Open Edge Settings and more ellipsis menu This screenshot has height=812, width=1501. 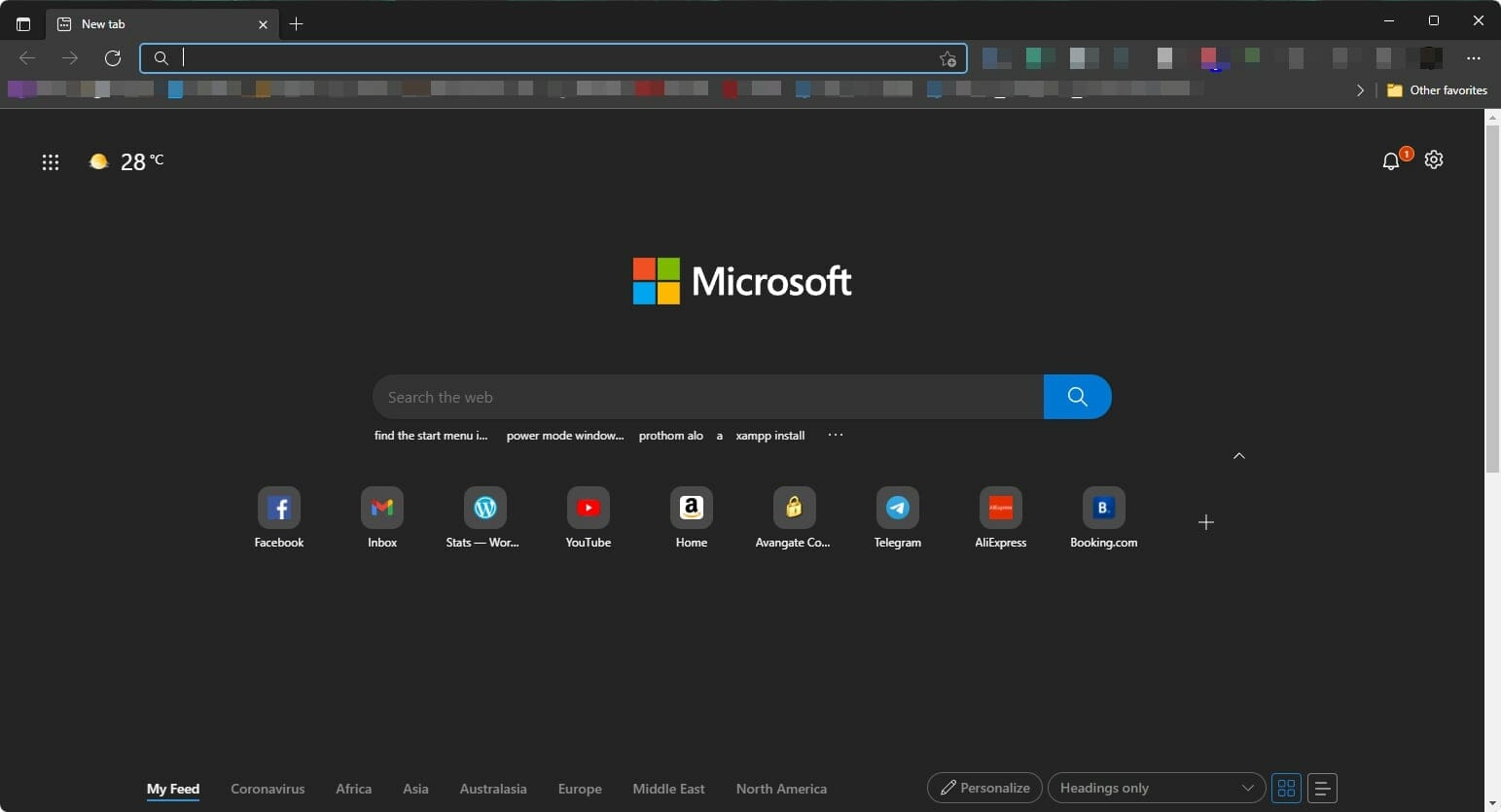tap(1474, 58)
